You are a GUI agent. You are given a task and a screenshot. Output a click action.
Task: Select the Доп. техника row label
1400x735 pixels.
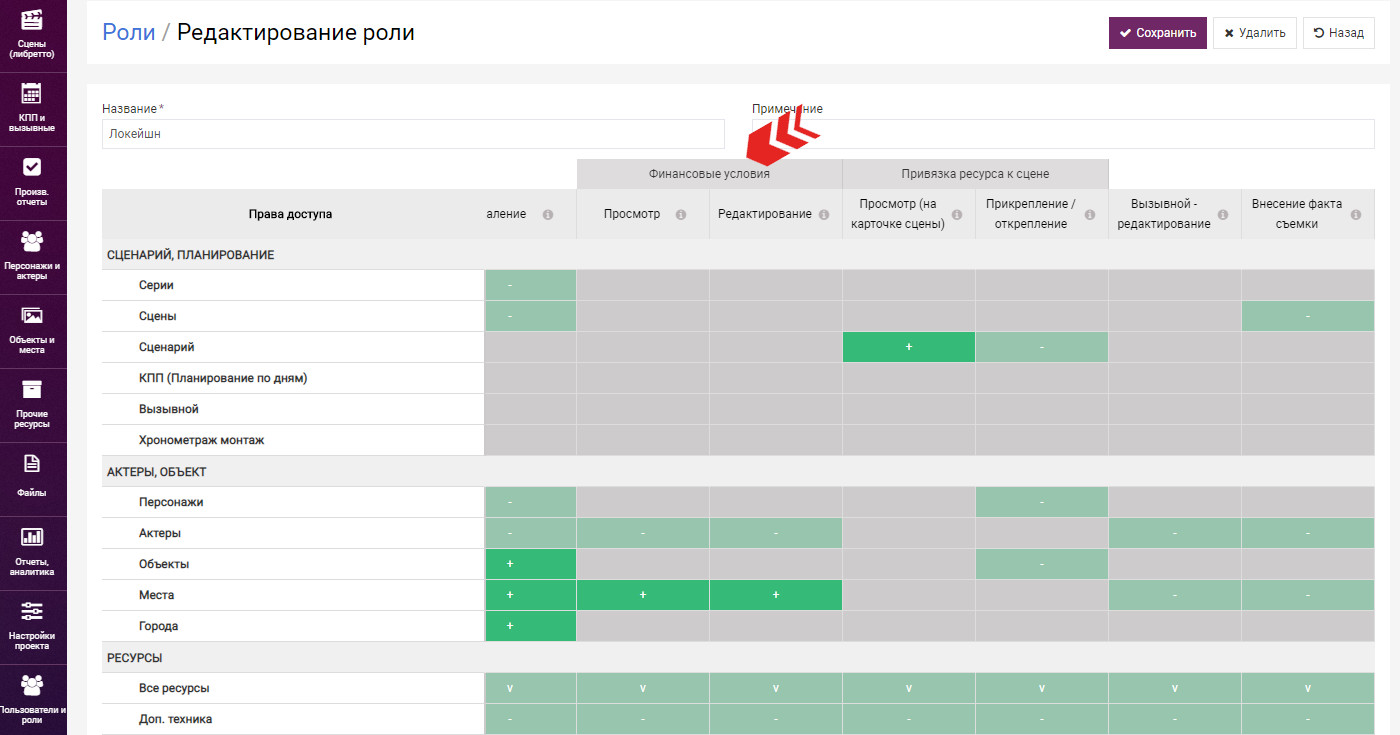click(175, 719)
